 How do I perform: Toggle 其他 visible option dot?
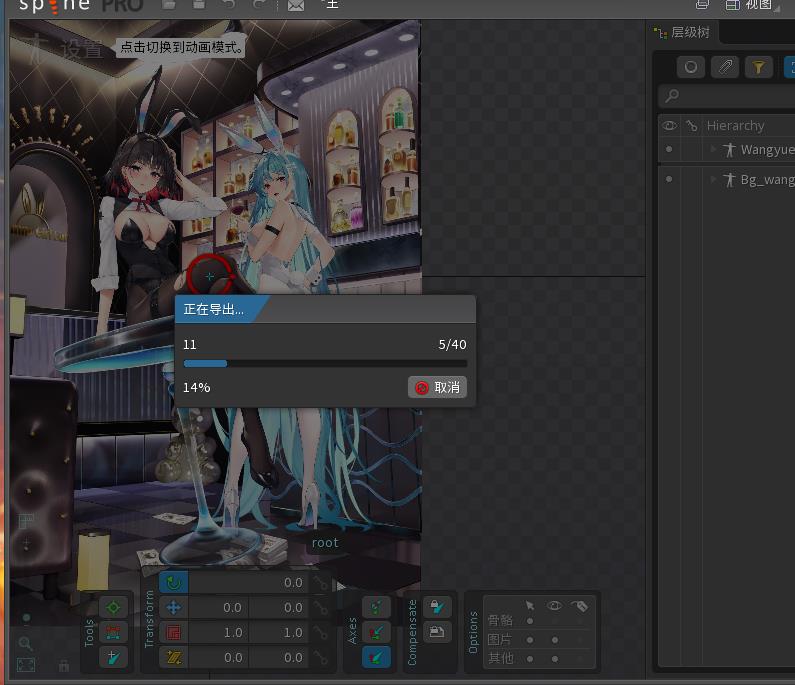coord(555,659)
